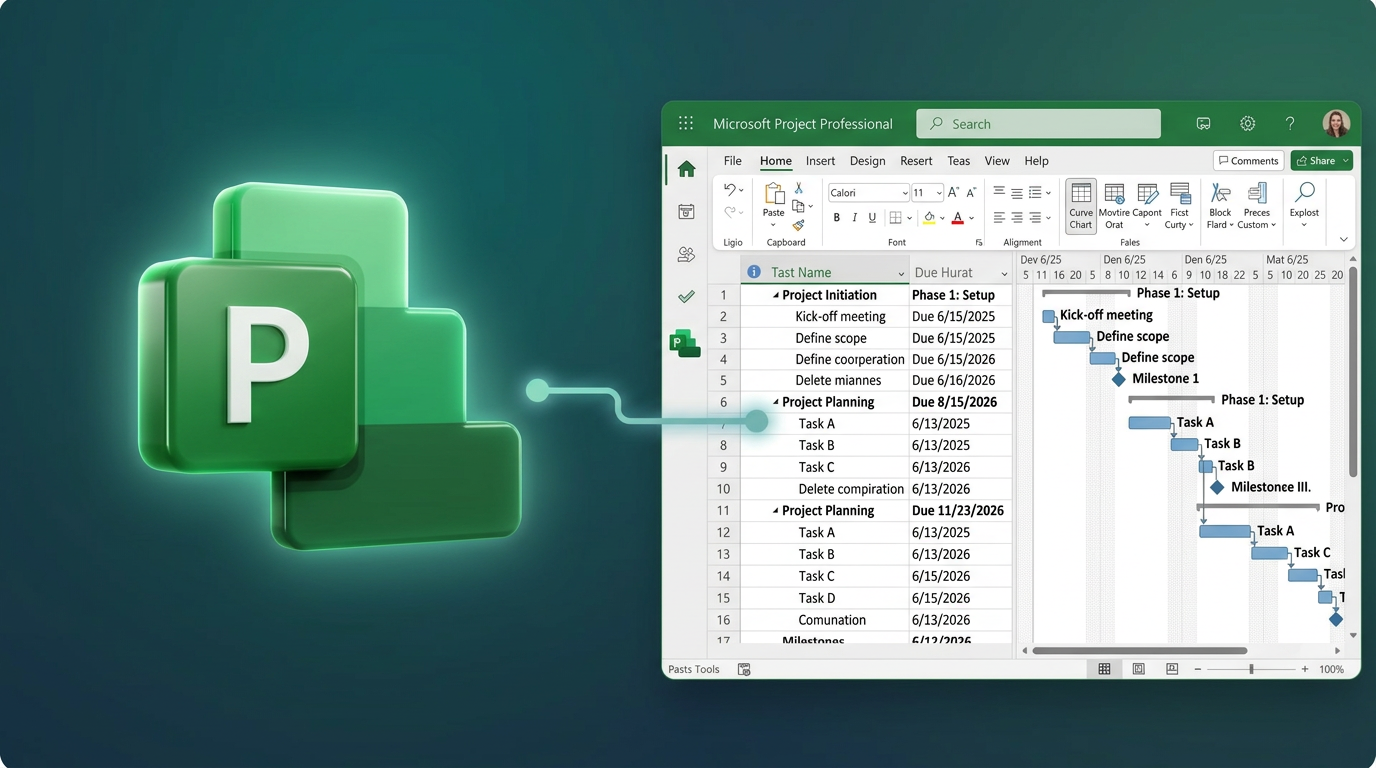Screen dimensions: 1376x768
Task: Switch to the Design tab
Action: 867,160
